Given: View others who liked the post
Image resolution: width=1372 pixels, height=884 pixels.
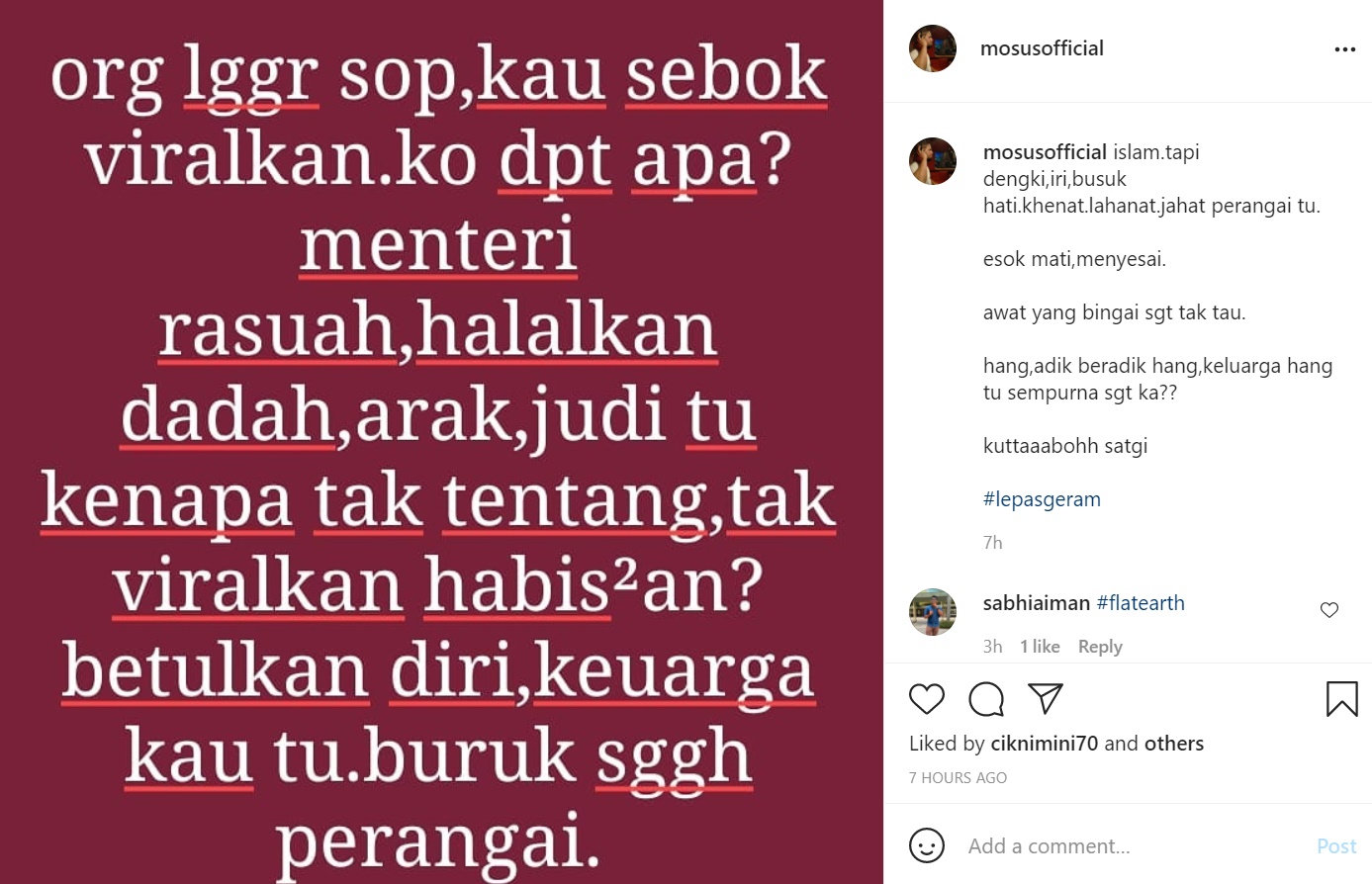Looking at the screenshot, I should click(1174, 744).
